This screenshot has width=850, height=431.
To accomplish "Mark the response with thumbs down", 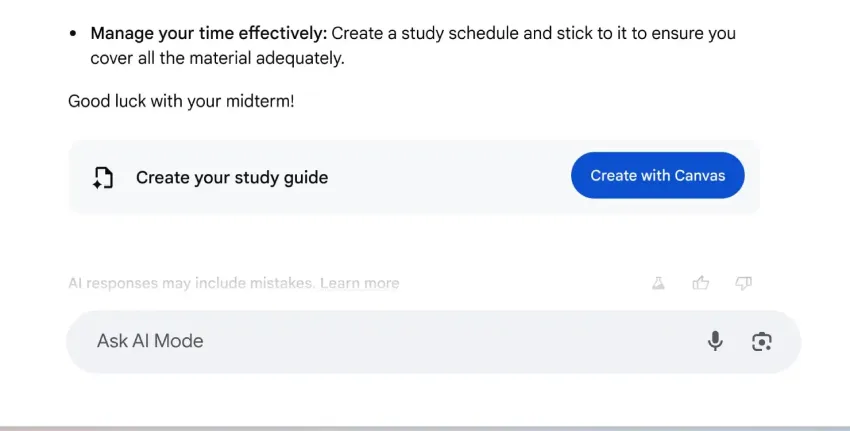I will [x=743, y=283].
